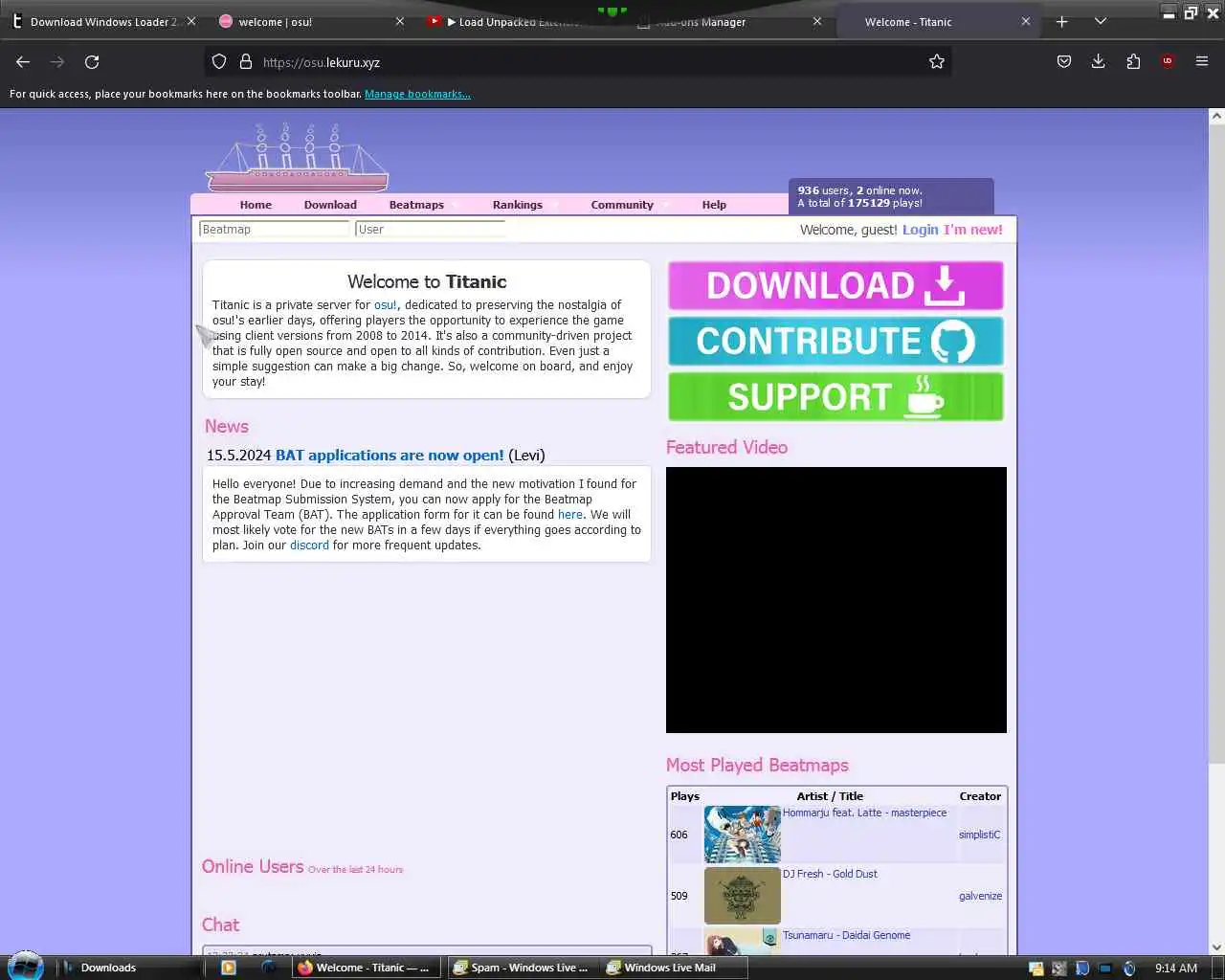The height and width of the screenshot is (980, 1225).
Task: Open the uBlock Origin extension icon
Action: click(x=1167, y=61)
